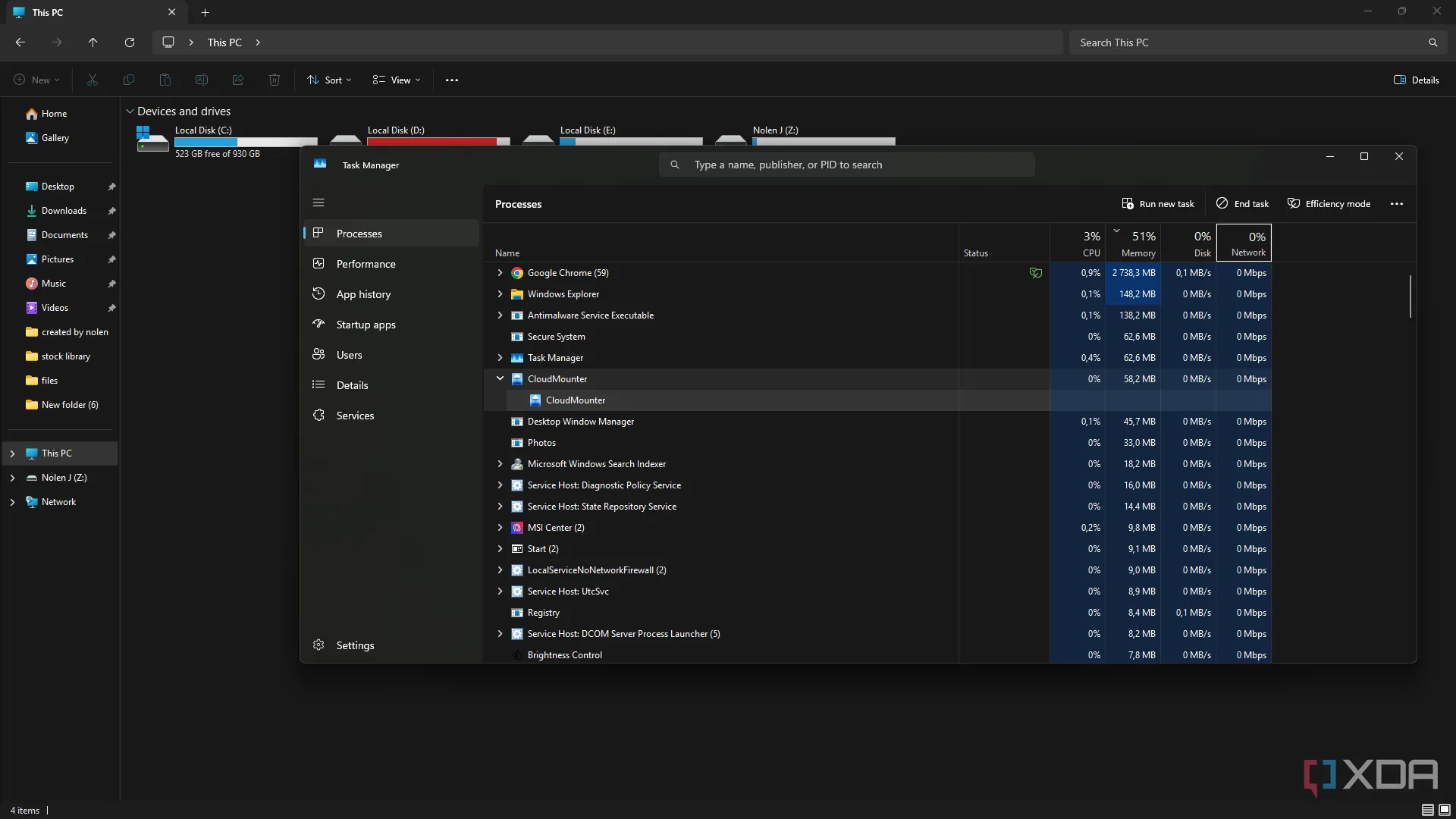The image size is (1456, 819).
Task: Click the Local Disk (C:) drive icon
Action: (152, 140)
